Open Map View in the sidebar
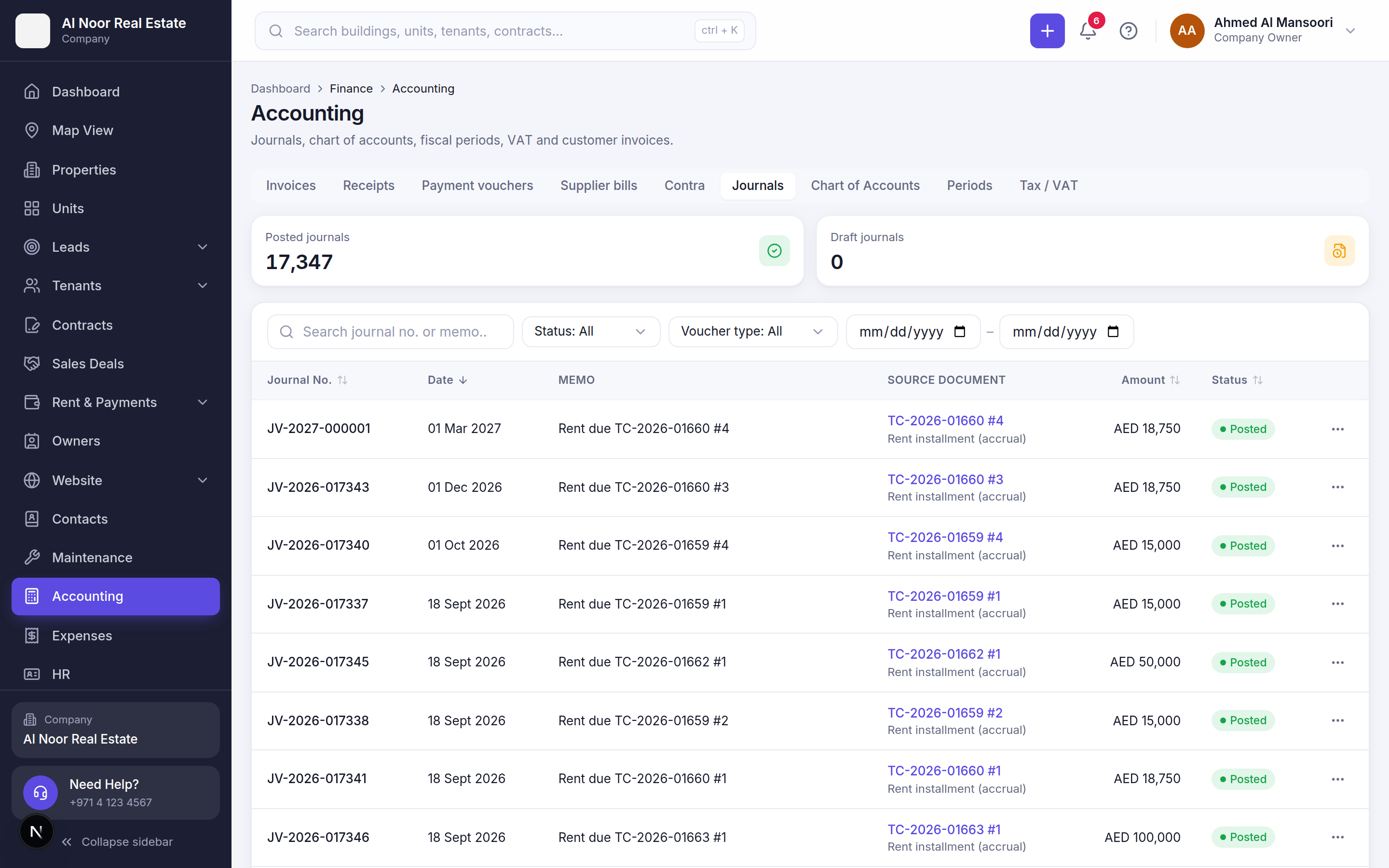Screen dimensions: 1389x868 [x=115, y=130]
